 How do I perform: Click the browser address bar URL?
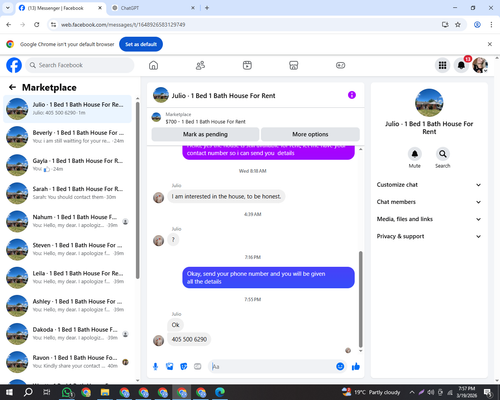123,25
